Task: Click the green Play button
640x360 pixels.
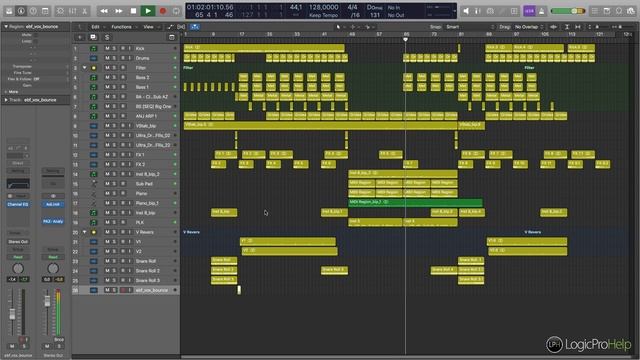Action: 148,11
